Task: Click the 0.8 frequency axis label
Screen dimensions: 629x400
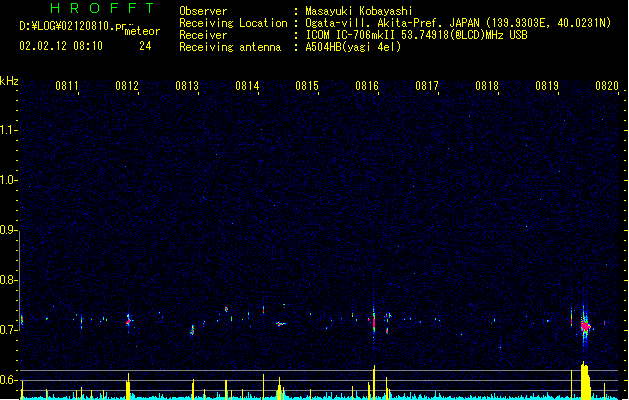Action: click(x=9, y=280)
